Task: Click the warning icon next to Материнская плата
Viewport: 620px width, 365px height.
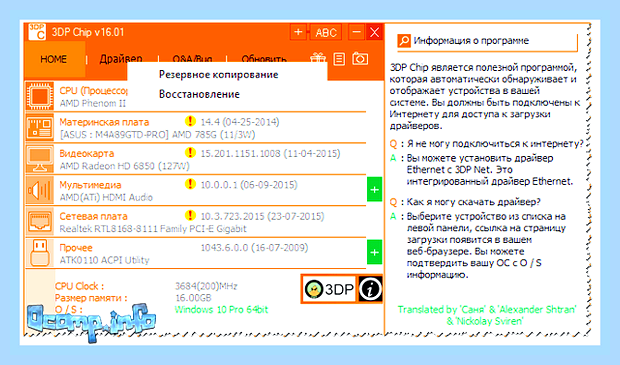Action: point(190,121)
